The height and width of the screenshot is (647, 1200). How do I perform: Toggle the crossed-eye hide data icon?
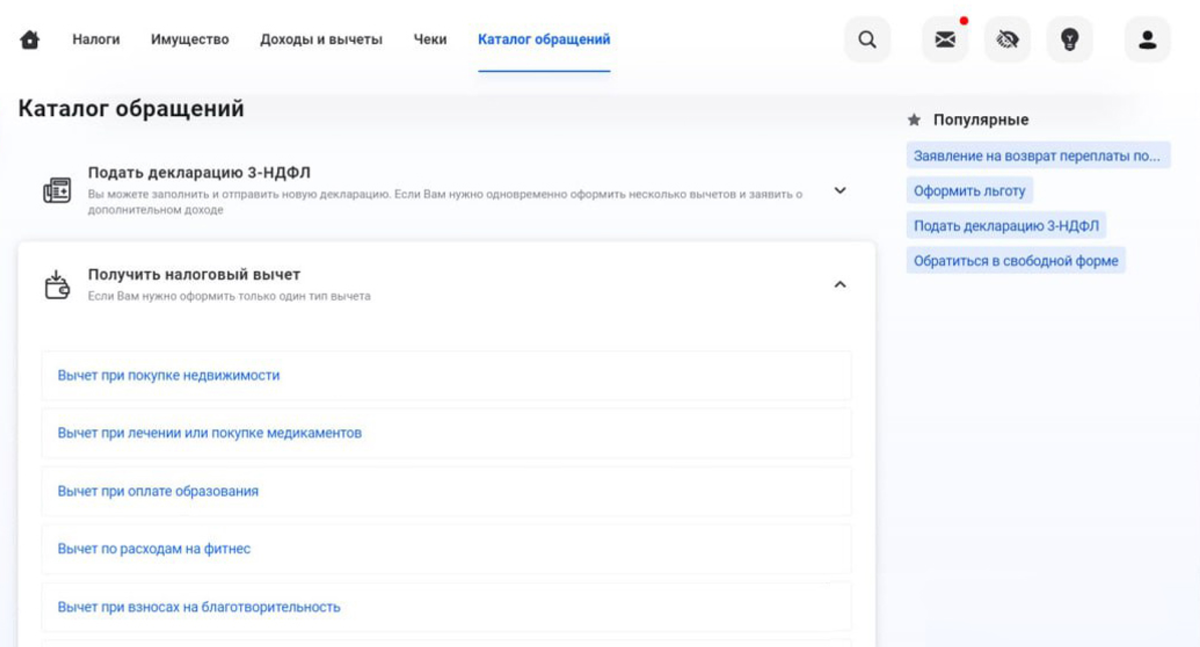[x=1007, y=40]
